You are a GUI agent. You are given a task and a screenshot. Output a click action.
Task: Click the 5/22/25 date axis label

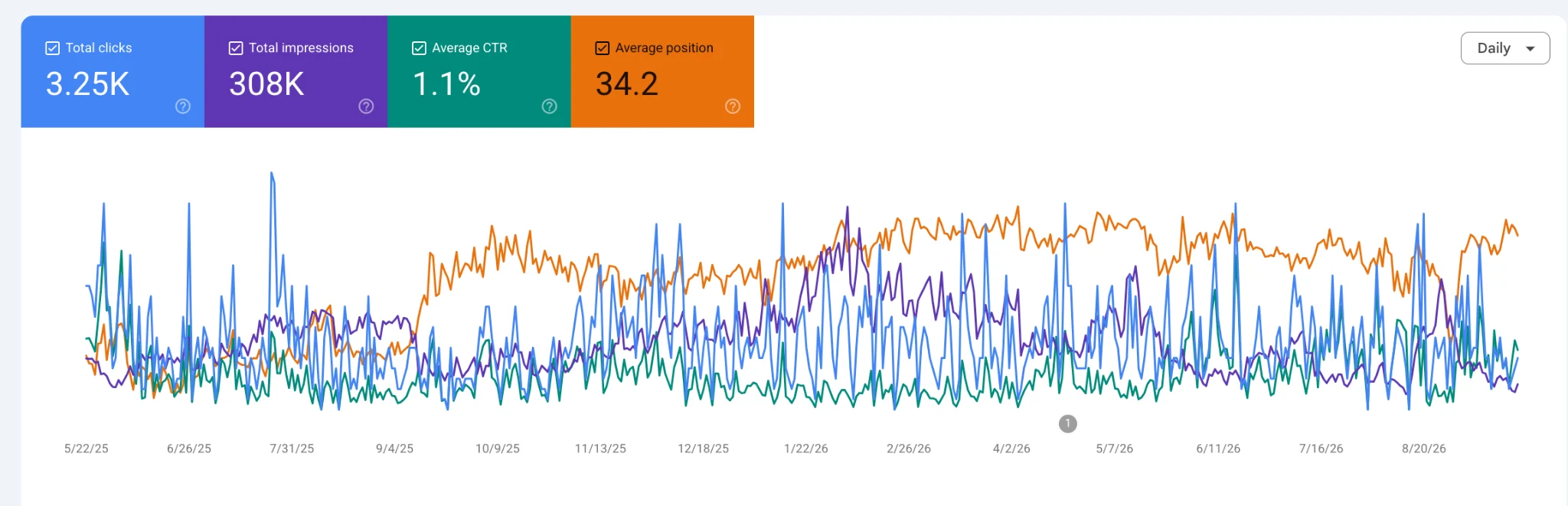87,449
